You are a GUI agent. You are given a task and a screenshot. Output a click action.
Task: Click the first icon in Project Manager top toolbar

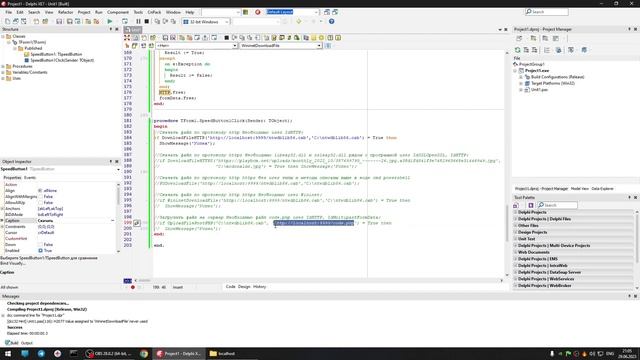519,38
